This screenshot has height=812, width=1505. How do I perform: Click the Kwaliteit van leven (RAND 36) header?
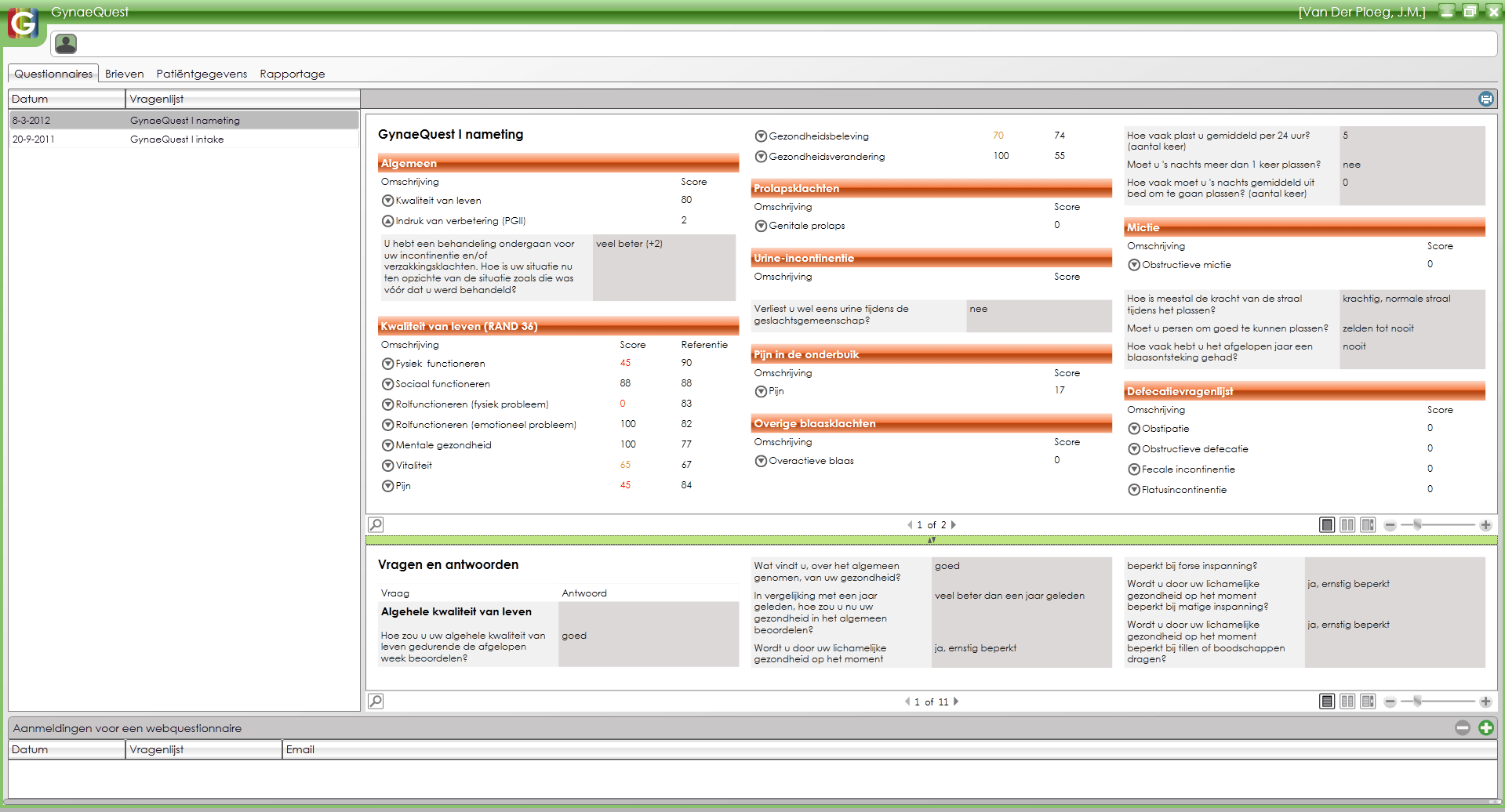pyautogui.click(x=558, y=326)
